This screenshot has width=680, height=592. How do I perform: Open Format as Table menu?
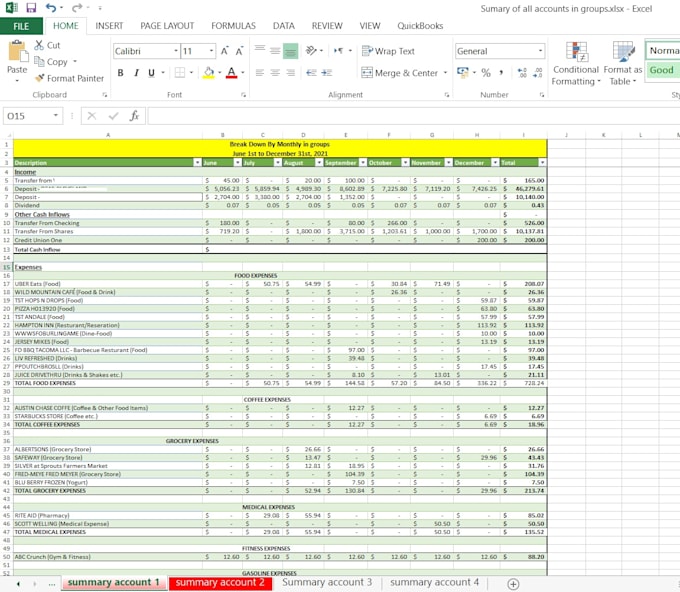pyautogui.click(x=623, y=63)
